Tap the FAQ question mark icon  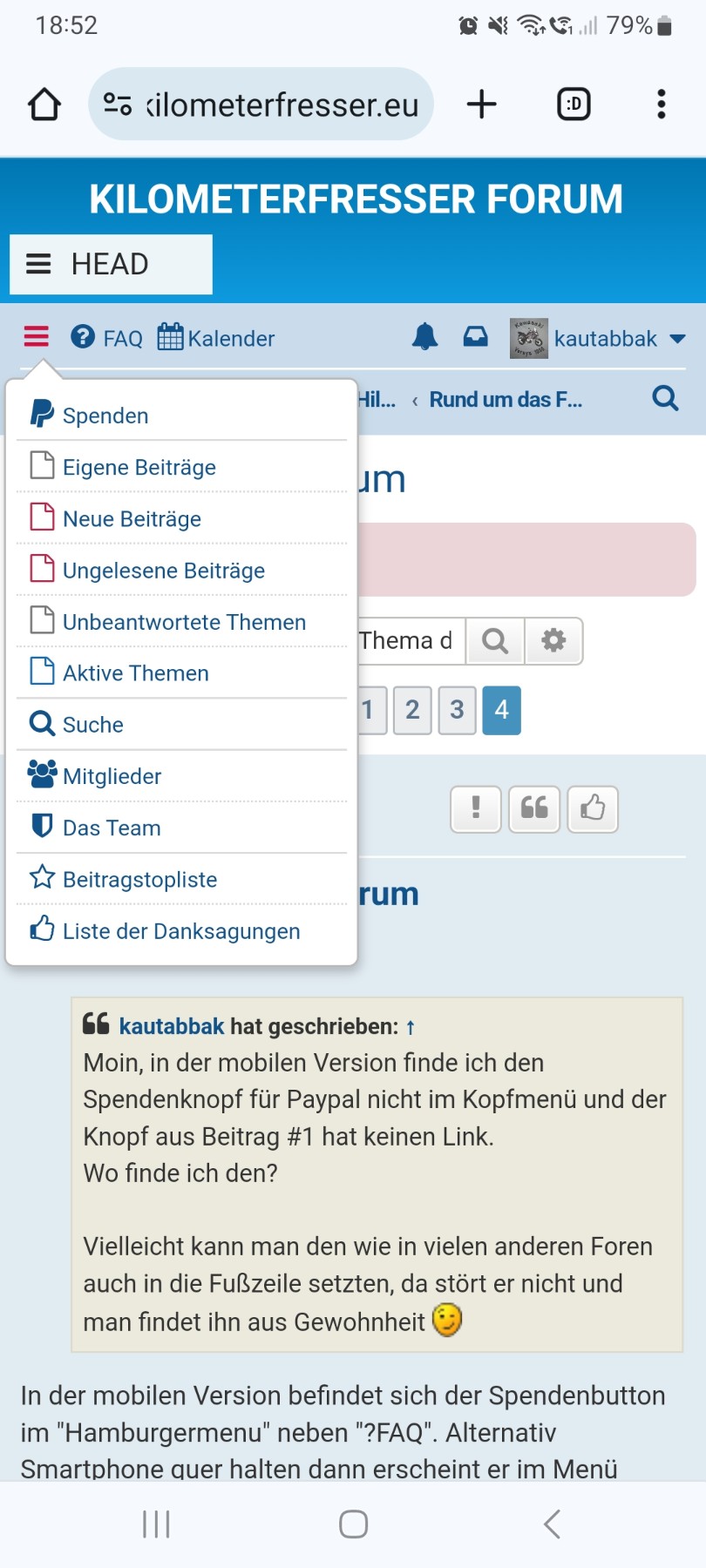[x=83, y=337]
